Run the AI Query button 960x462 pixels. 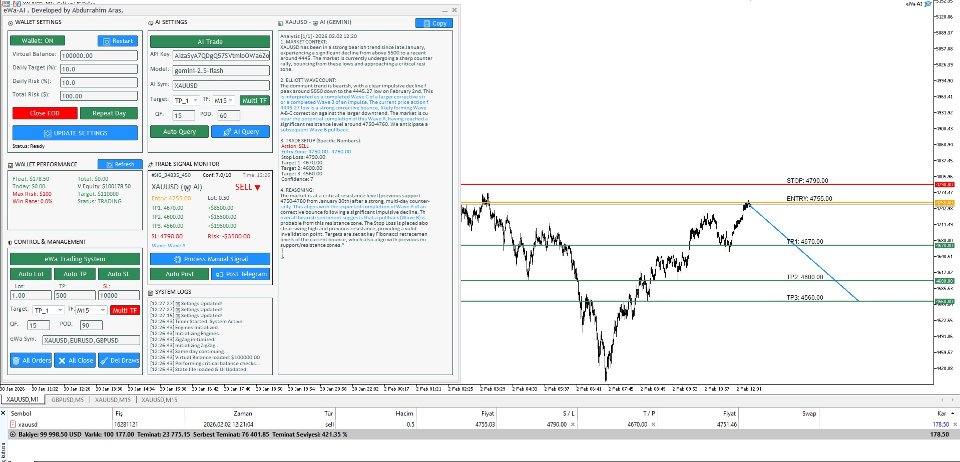240,132
